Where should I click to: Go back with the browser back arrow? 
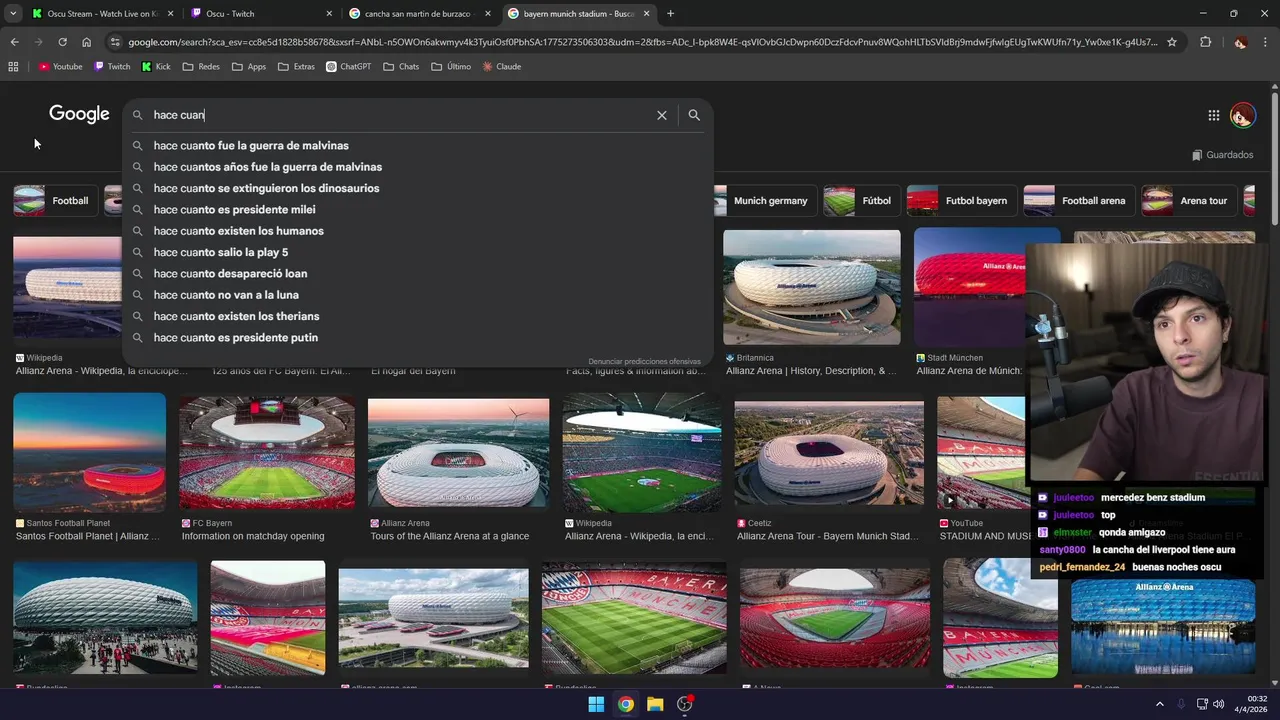pos(14,42)
